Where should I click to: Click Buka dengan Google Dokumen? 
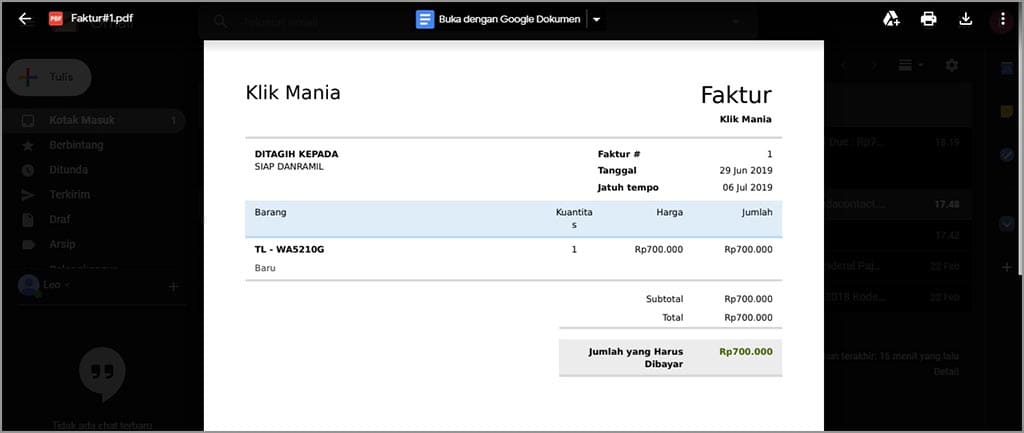click(x=498, y=19)
